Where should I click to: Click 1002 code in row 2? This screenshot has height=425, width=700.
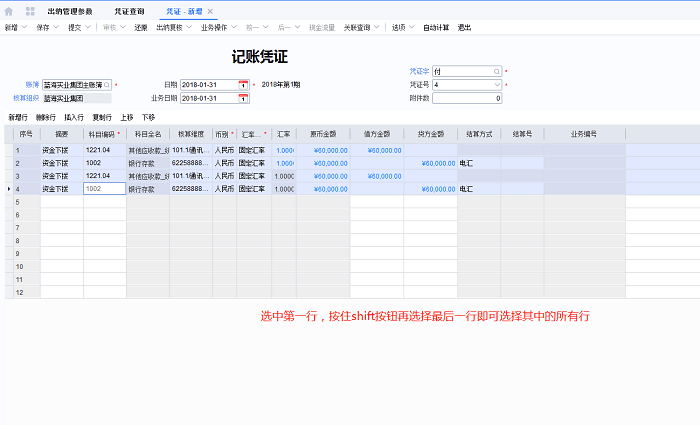tap(93, 163)
